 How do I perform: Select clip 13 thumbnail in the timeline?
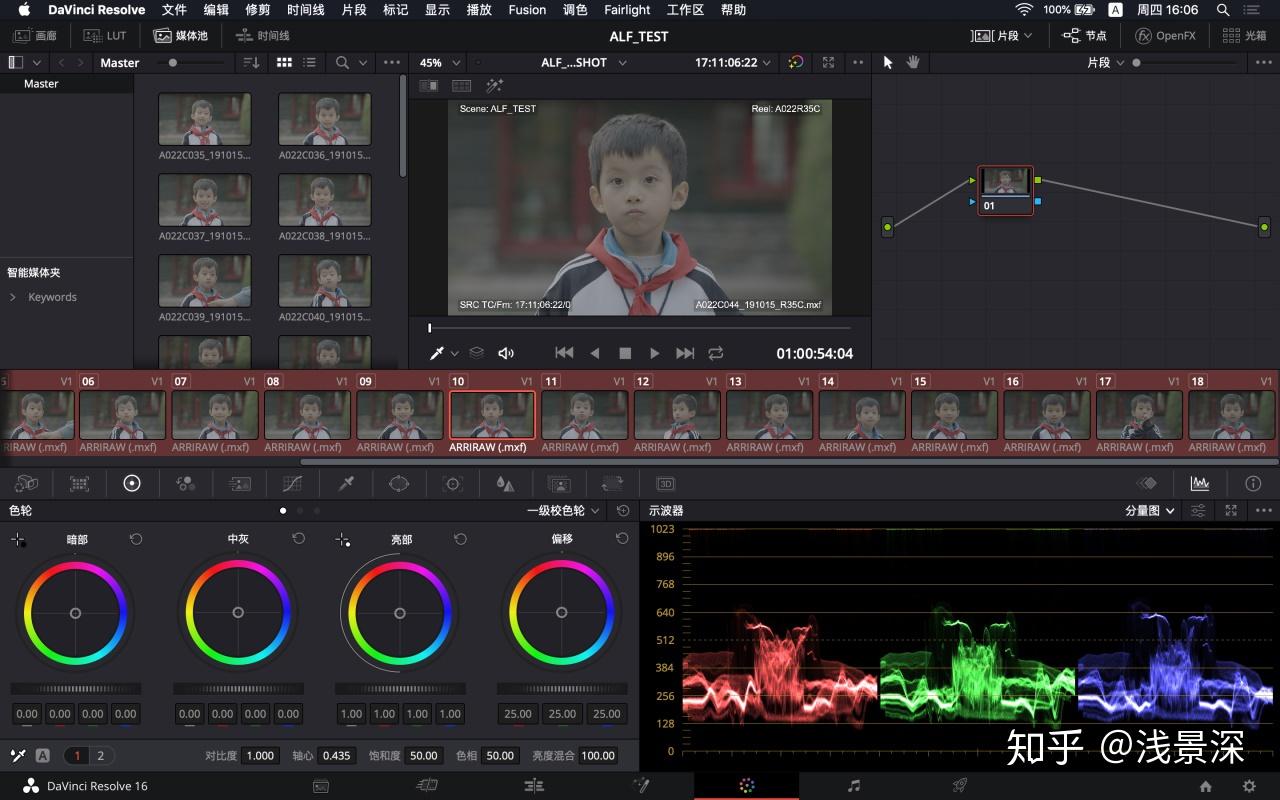click(768, 414)
